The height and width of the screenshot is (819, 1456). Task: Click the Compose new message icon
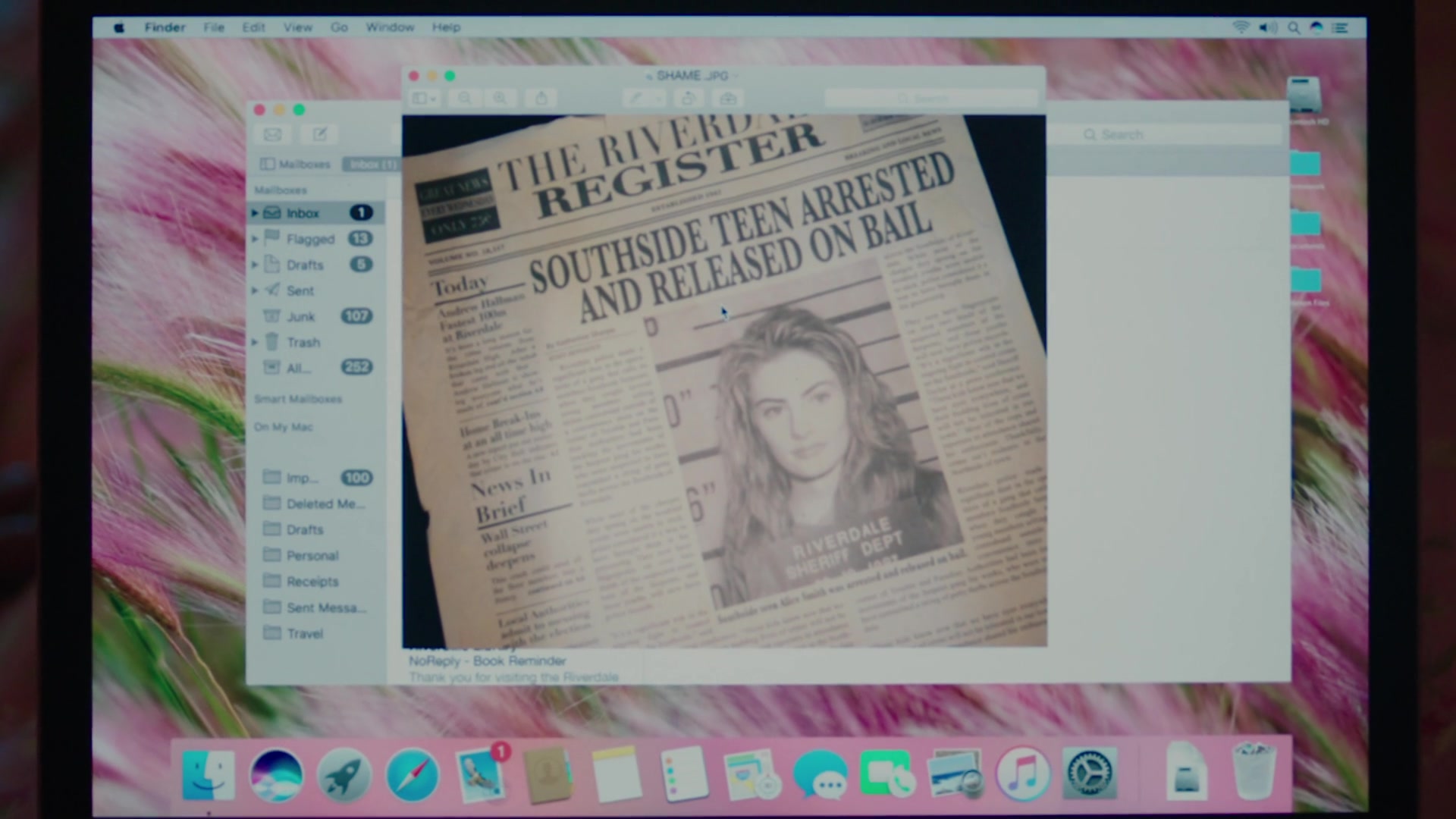tap(319, 134)
